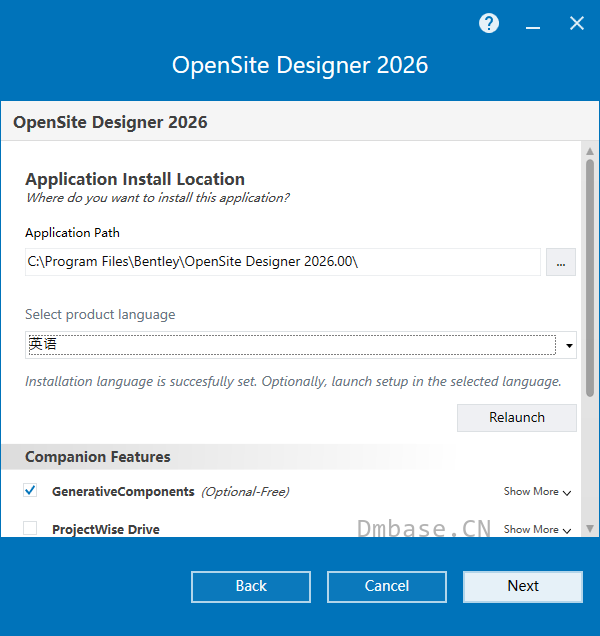The height and width of the screenshot is (636, 600).
Task: Uncheck the GenerativeComponents checkbox
Action: pyautogui.click(x=30, y=490)
